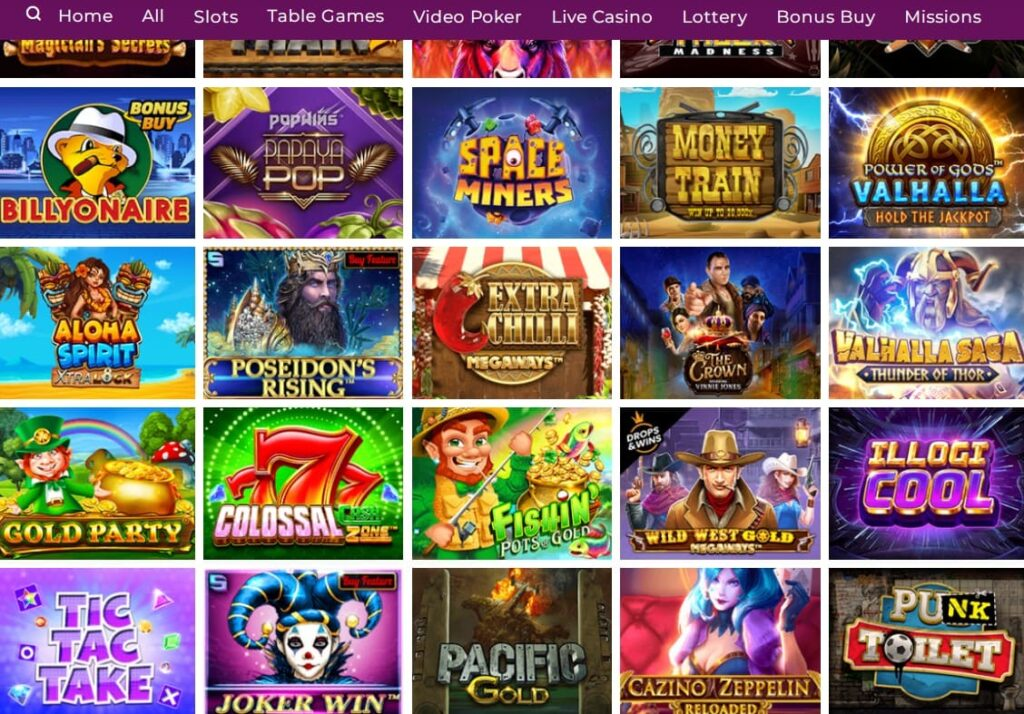Click the search magnifier icon

click(x=33, y=14)
